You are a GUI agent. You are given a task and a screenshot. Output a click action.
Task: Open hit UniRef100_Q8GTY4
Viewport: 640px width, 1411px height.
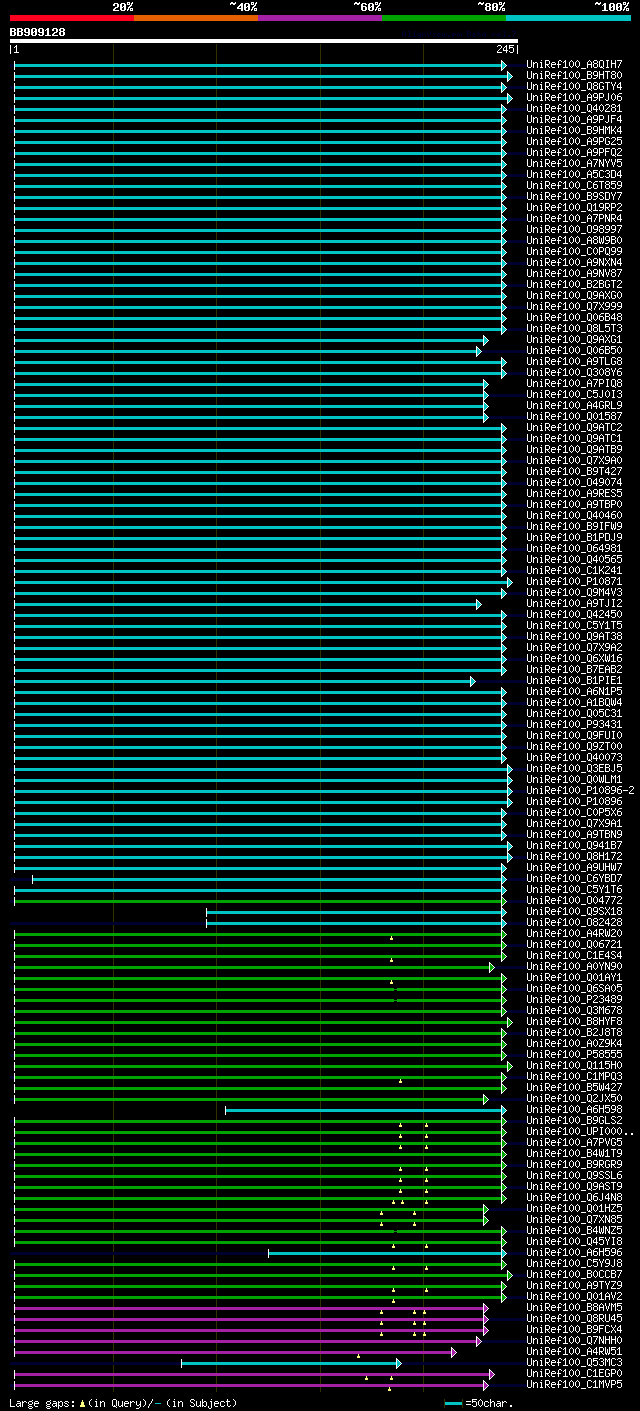click(x=574, y=86)
